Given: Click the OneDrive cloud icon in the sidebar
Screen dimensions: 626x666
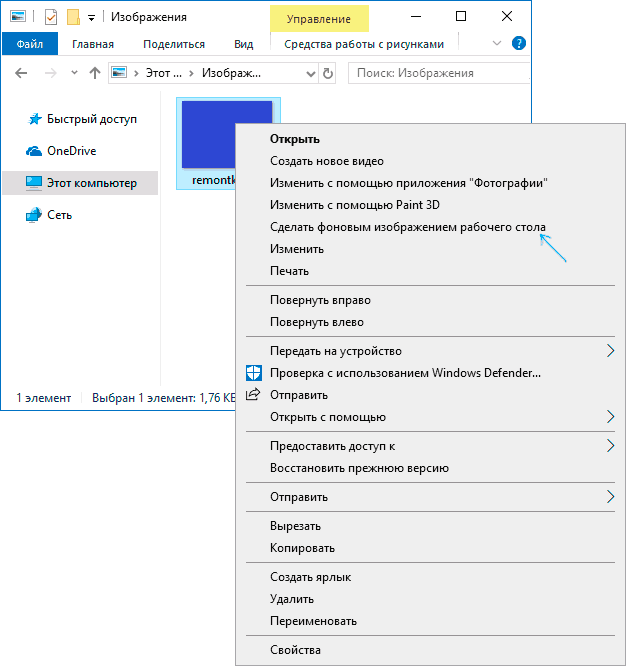Looking at the screenshot, I should click(33, 151).
